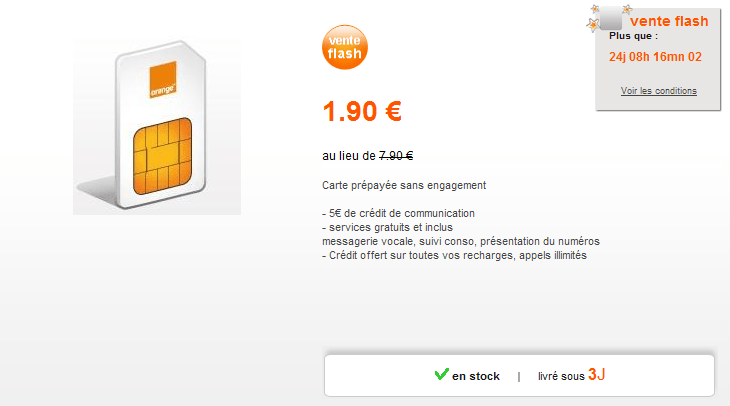Click the crossed-out 7.90 € original price

click(396, 155)
